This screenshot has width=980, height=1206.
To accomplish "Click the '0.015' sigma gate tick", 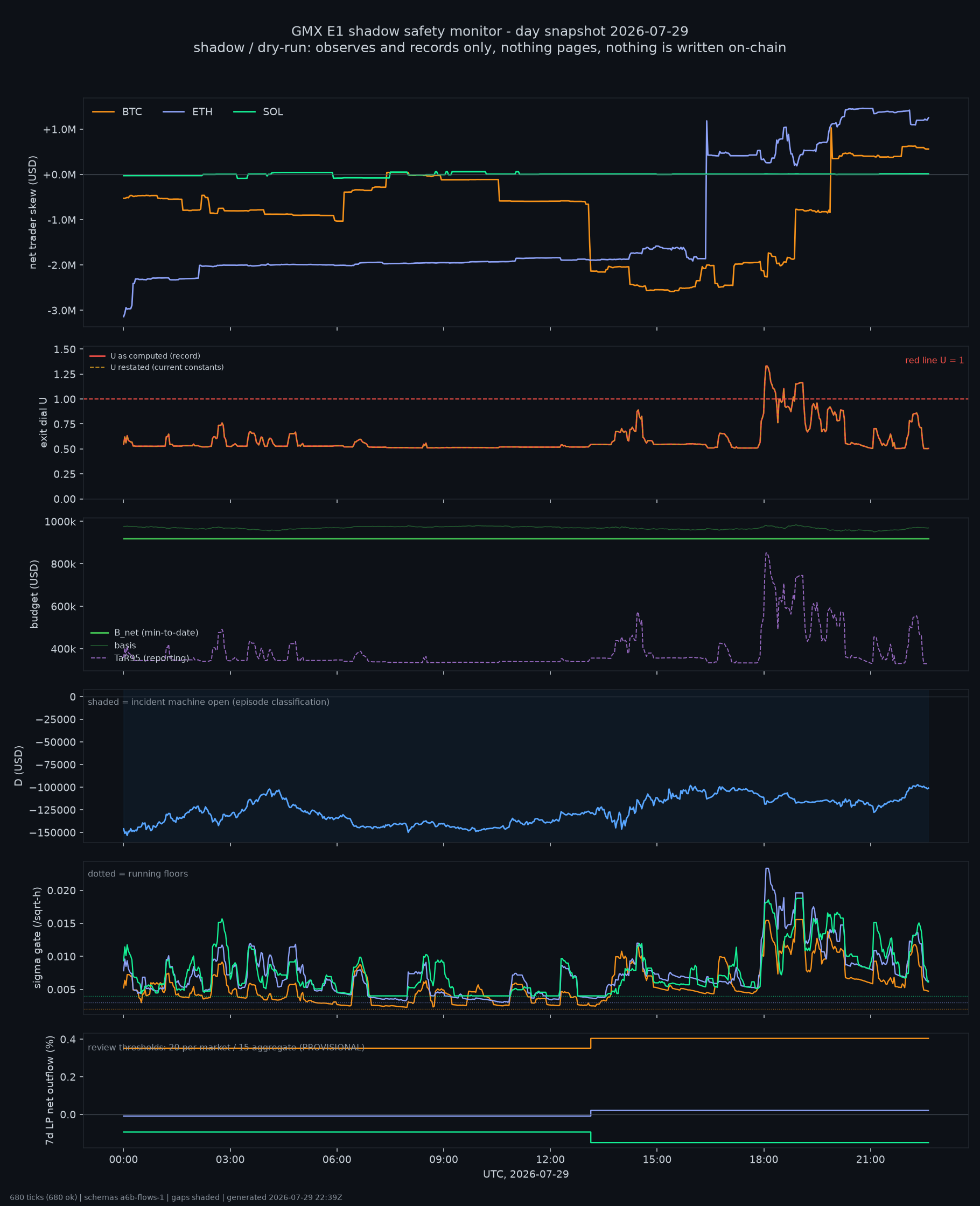I will click(x=62, y=923).
